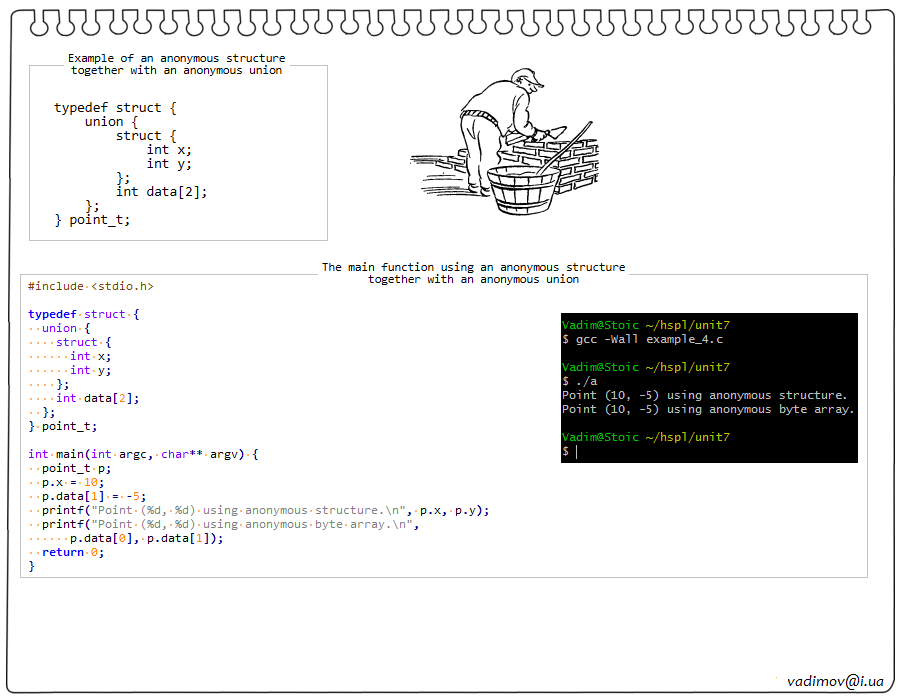Click the int main function signature

point(143,454)
